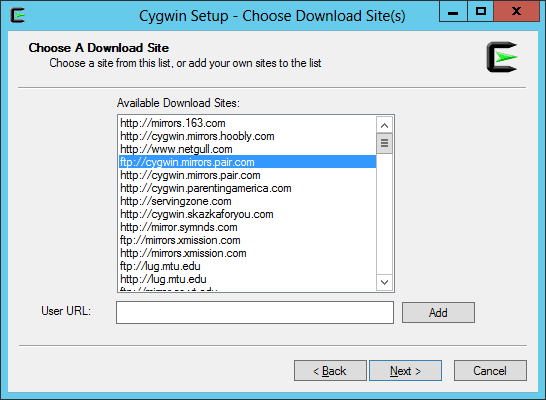Image resolution: width=546 pixels, height=400 pixels.
Task: Select http://lug.mtu.edu
Action: coord(247,279)
